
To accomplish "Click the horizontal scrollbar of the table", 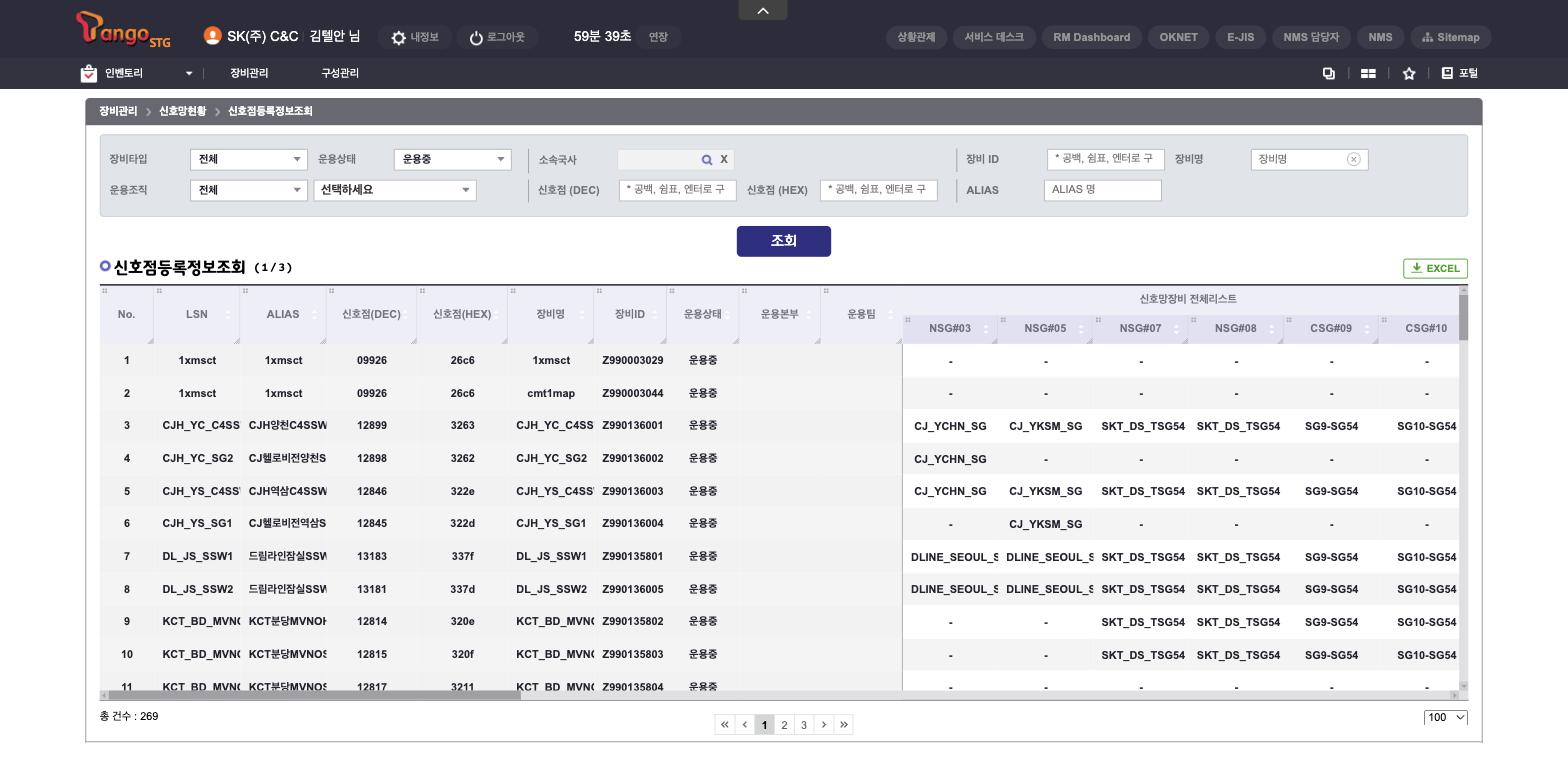I will pyautogui.click(x=315, y=695).
